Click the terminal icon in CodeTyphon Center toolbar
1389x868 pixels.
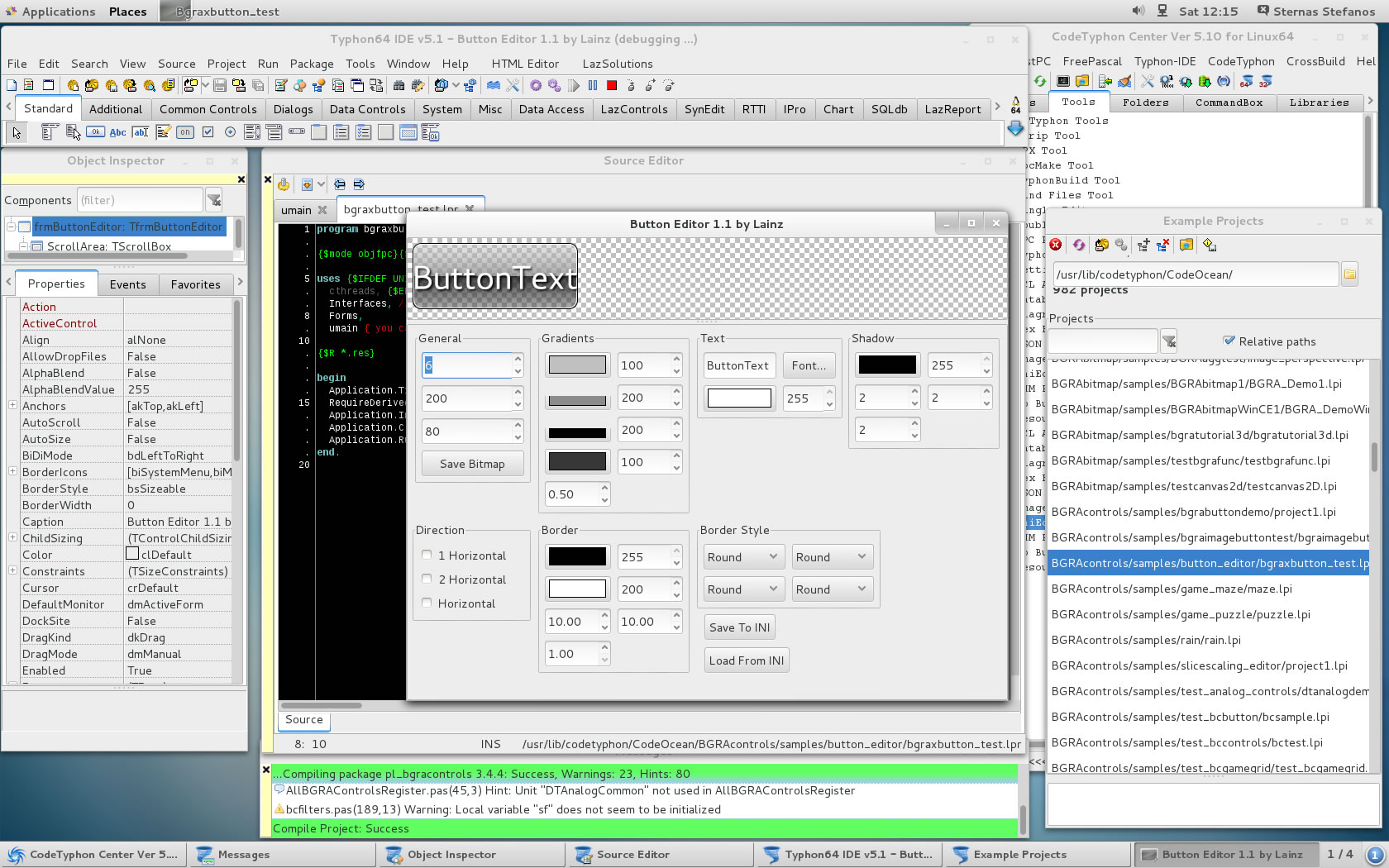click(x=1063, y=81)
